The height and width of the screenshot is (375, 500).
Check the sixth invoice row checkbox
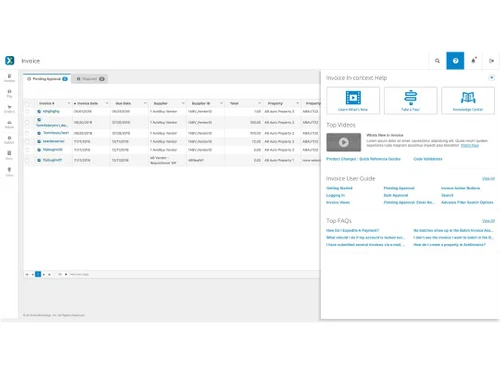[x=27, y=160]
